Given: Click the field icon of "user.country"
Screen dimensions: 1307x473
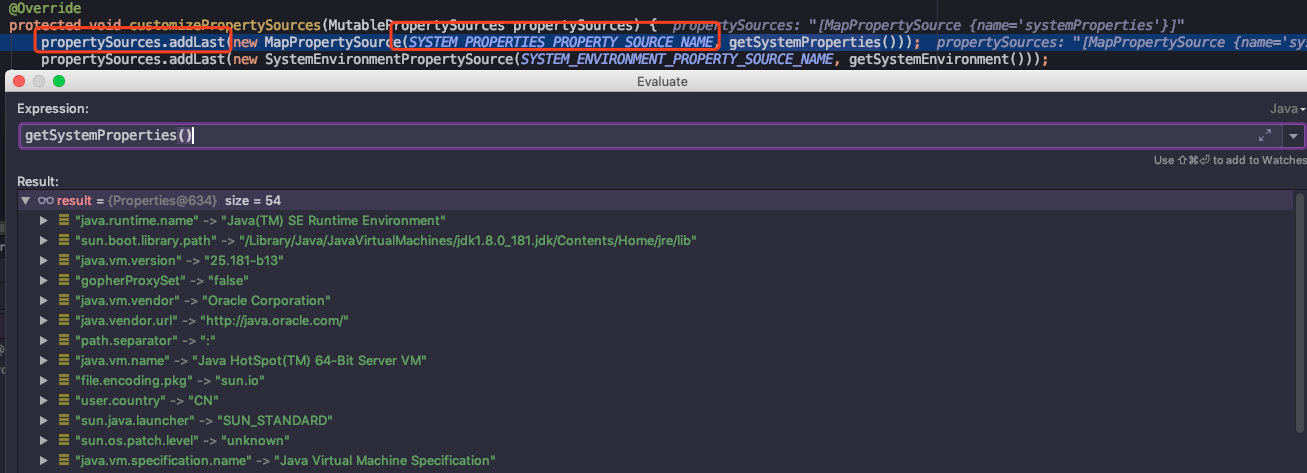Looking at the screenshot, I should tap(64, 400).
